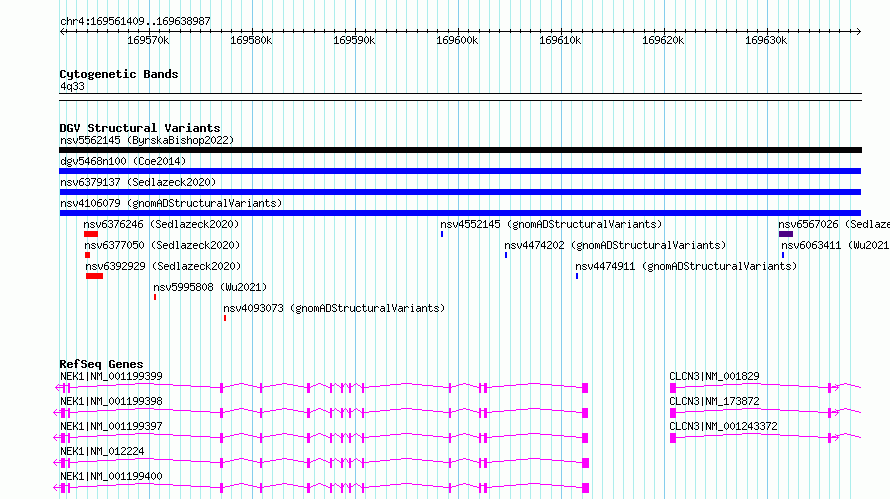Click blue tick under nsv4474202
890x499 pixels.
tap(506, 255)
